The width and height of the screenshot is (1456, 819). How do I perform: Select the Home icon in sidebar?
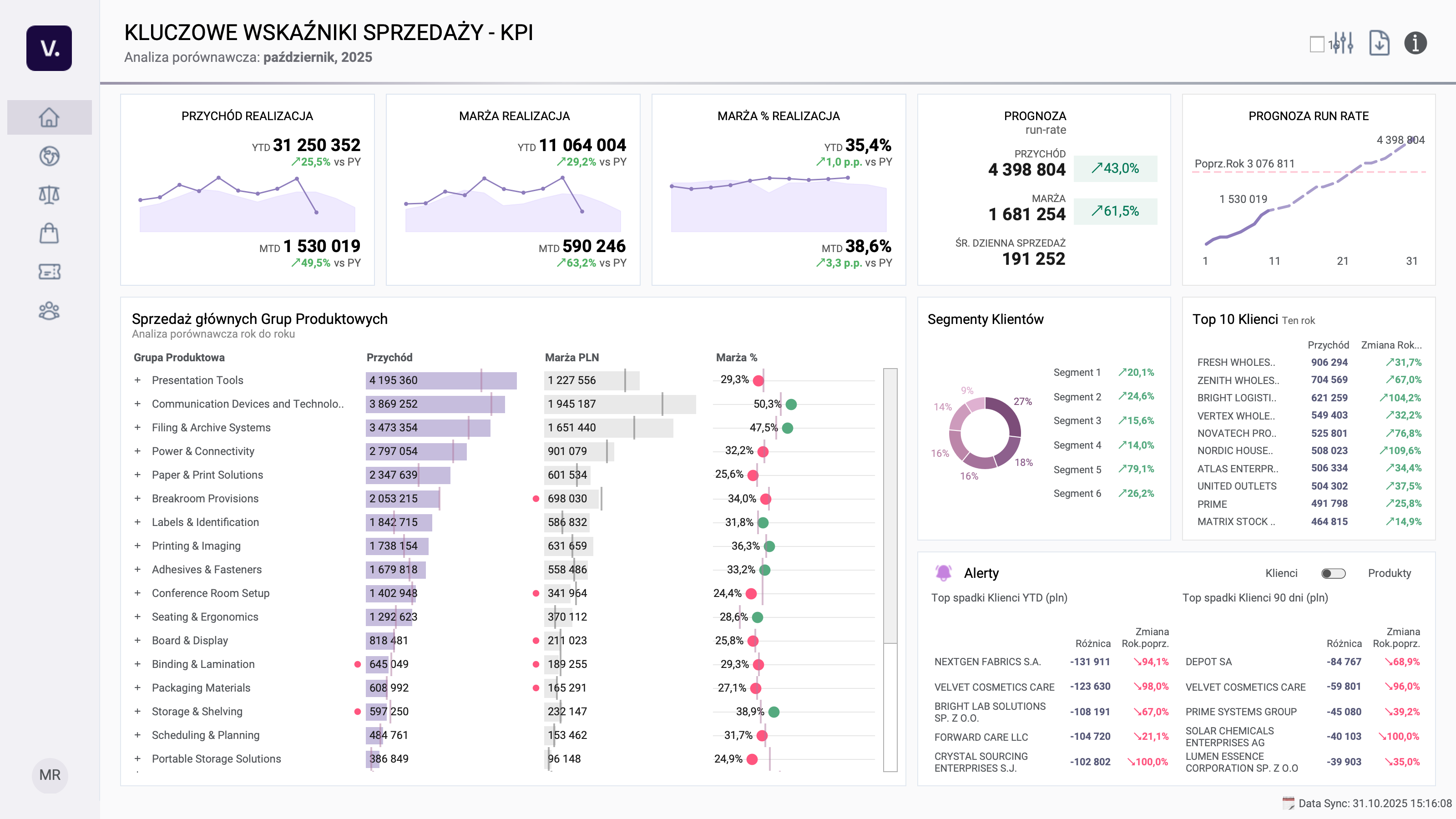coord(49,117)
